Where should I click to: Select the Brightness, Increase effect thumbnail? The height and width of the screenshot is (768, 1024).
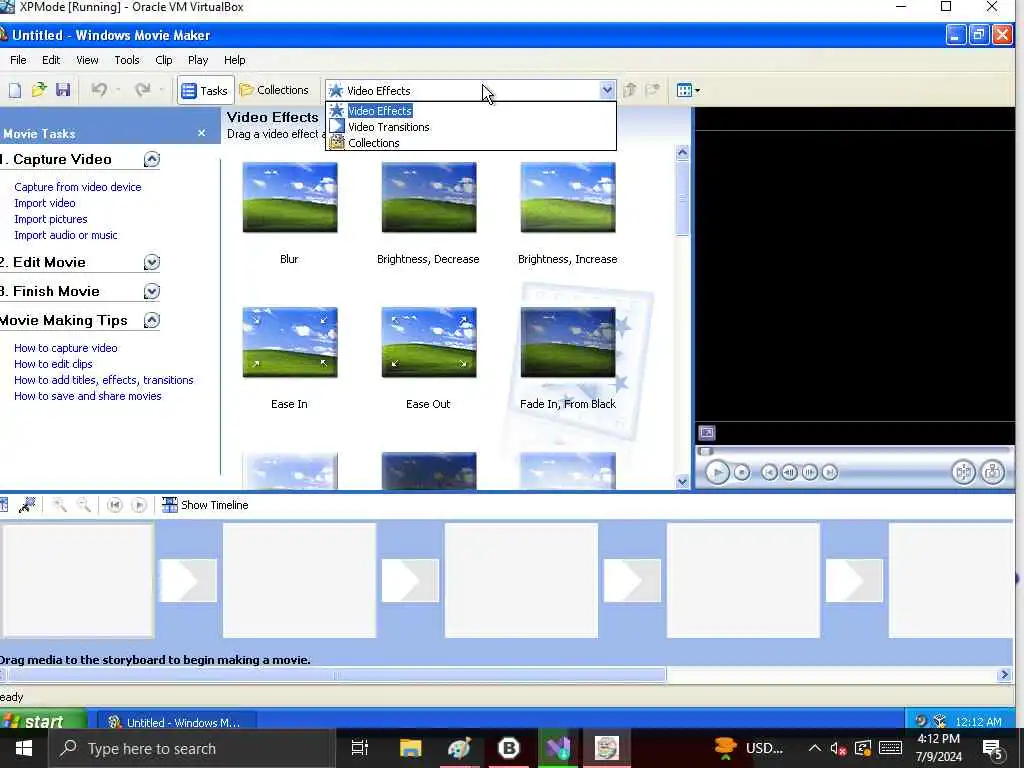click(568, 197)
